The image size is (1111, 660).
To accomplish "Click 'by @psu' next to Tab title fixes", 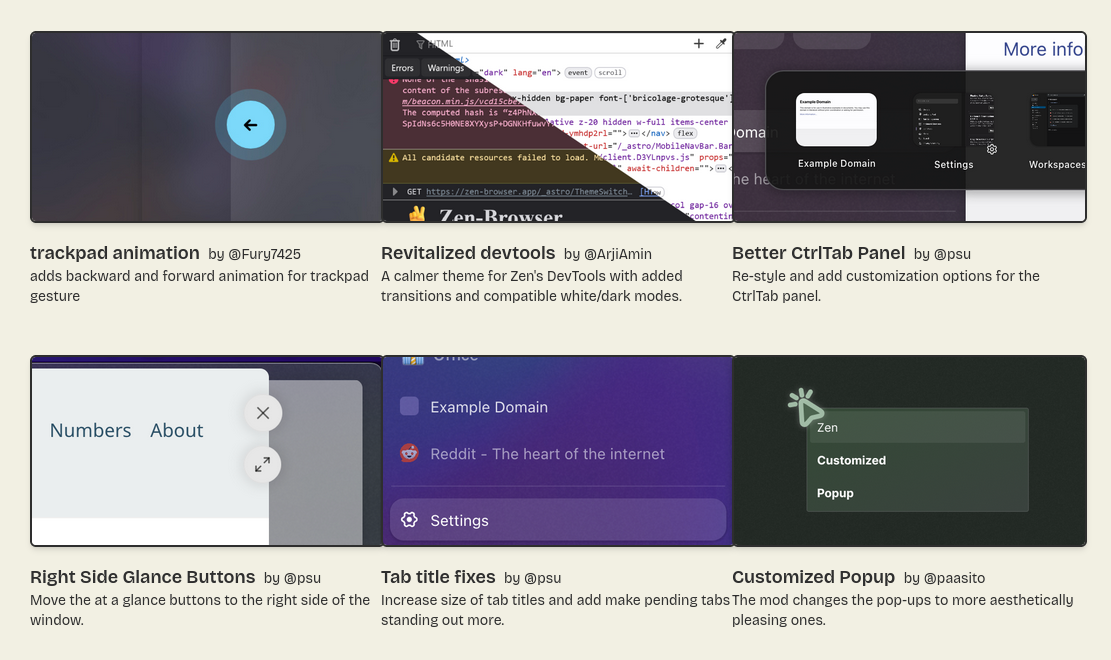I will [x=532, y=578].
